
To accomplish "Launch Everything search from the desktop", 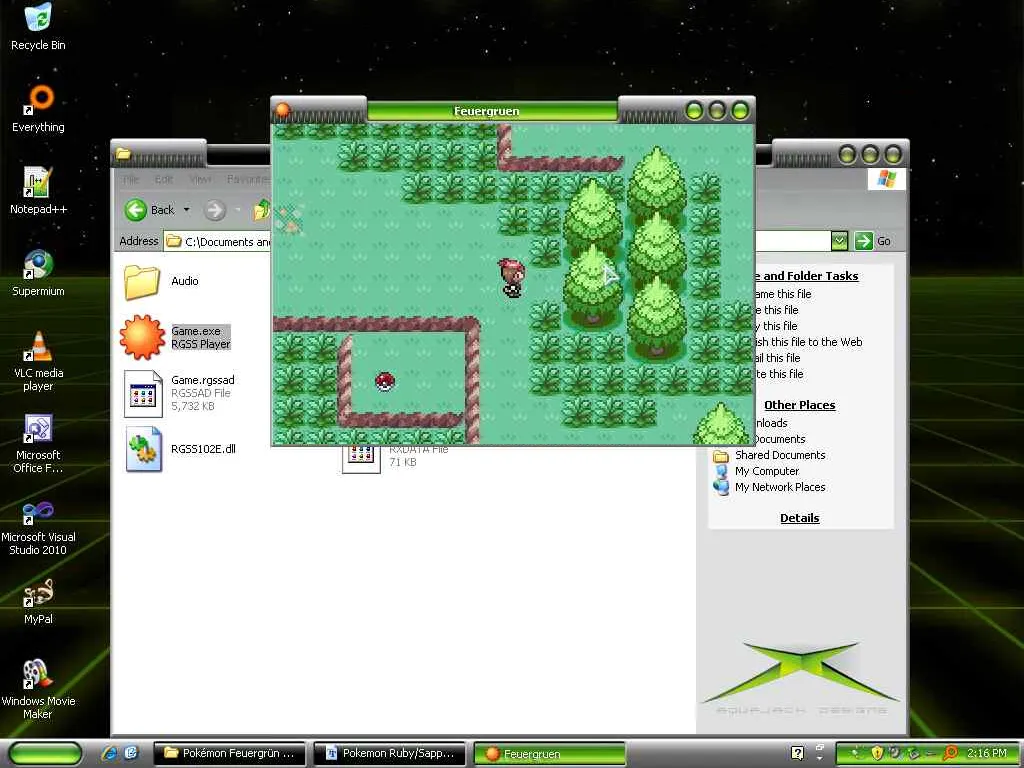I will pyautogui.click(x=38, y=108).
